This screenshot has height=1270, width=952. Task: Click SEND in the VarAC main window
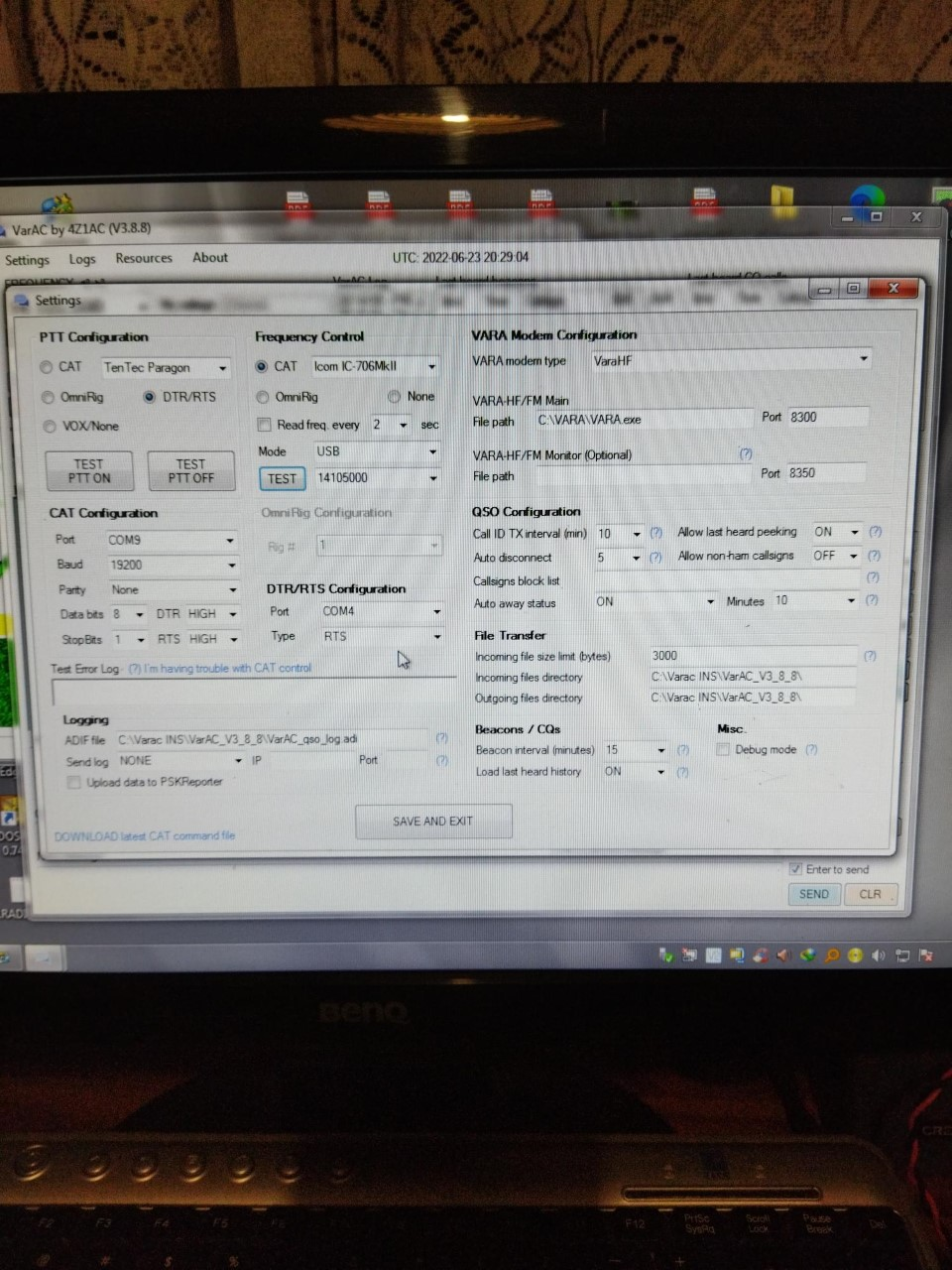click(814, 894)
